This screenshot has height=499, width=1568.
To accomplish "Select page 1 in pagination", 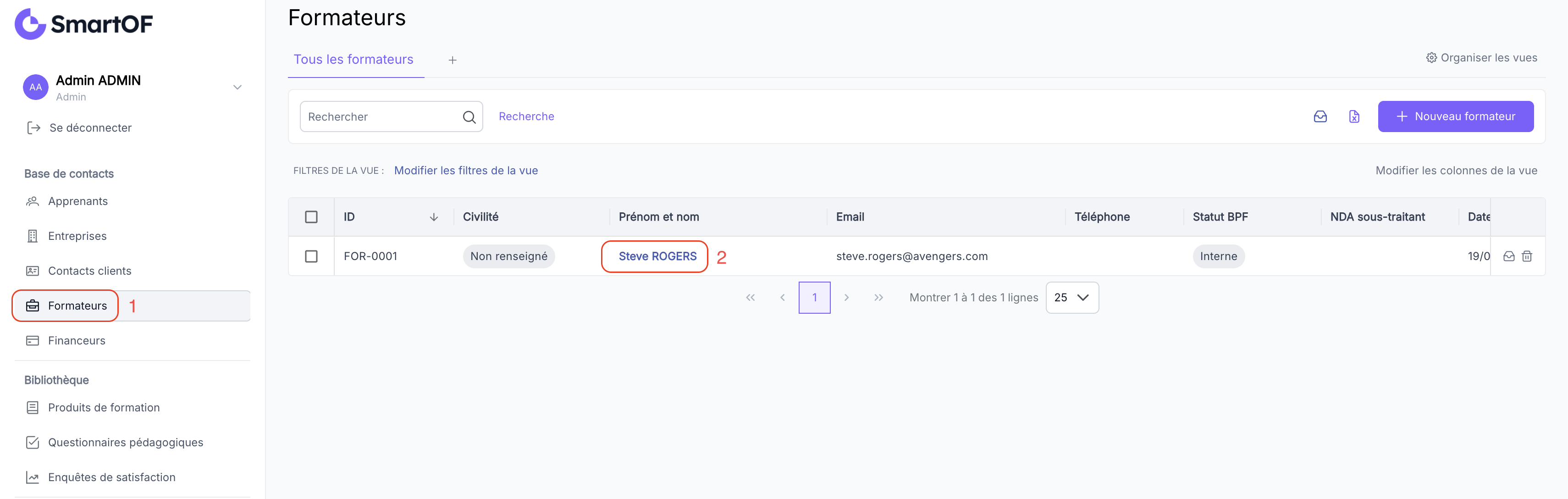I will [x=814, y=298].
